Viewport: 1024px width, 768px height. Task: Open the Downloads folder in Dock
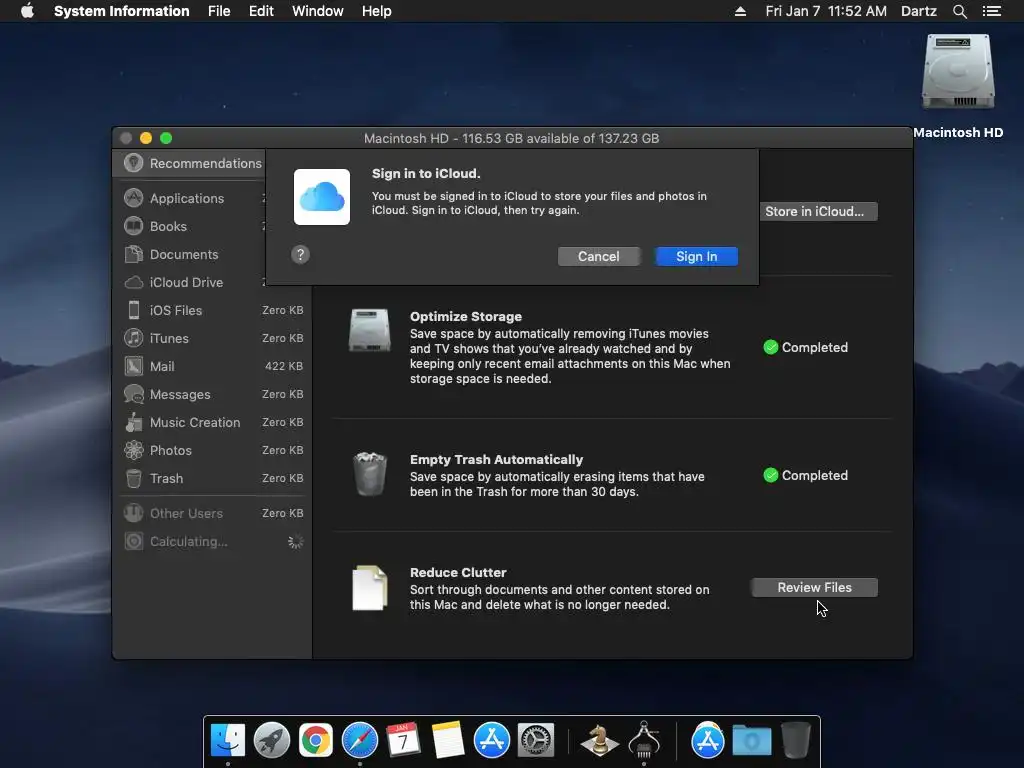[752, 740]
